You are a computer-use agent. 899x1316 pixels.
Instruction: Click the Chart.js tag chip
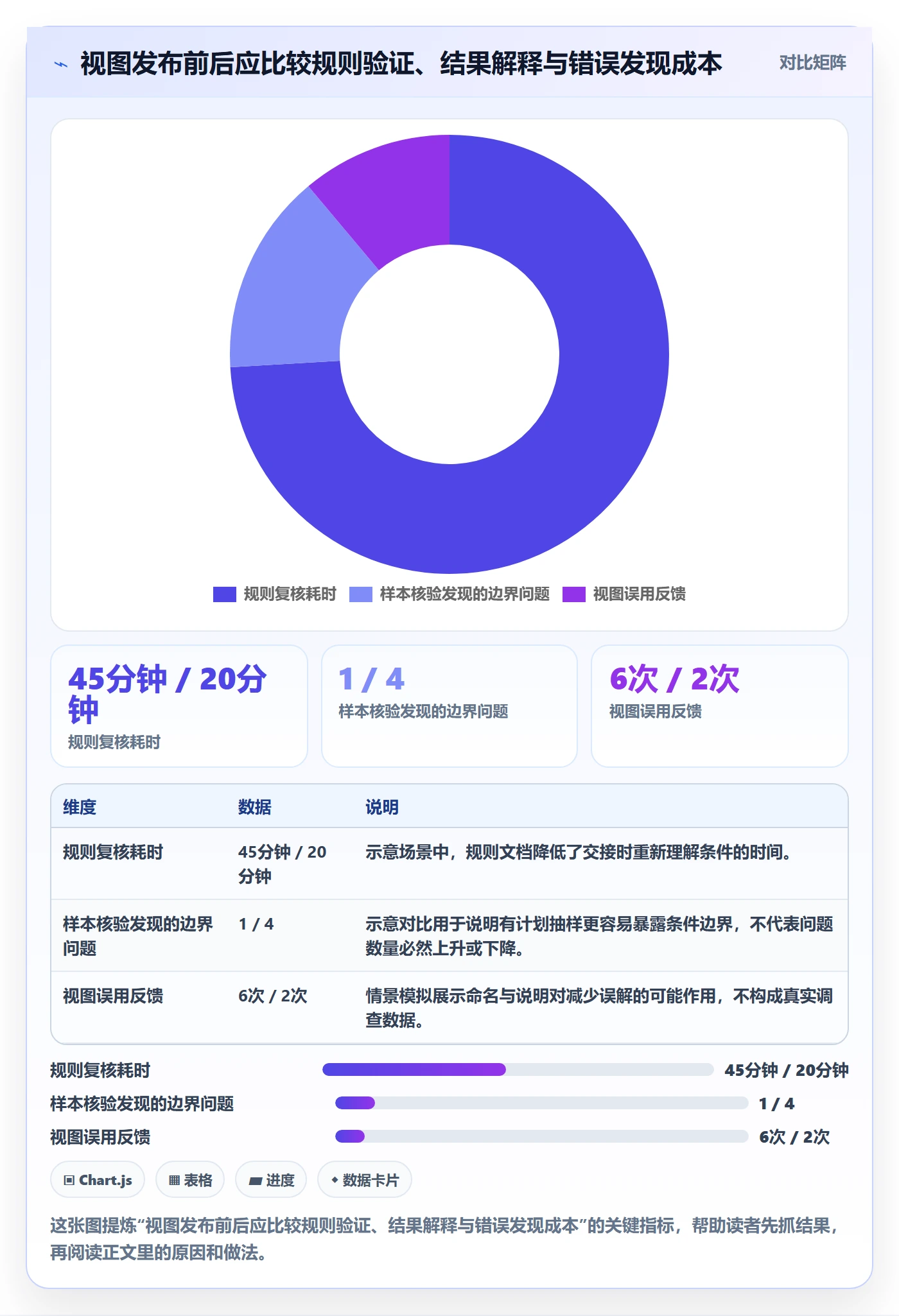click(98, 1180)
